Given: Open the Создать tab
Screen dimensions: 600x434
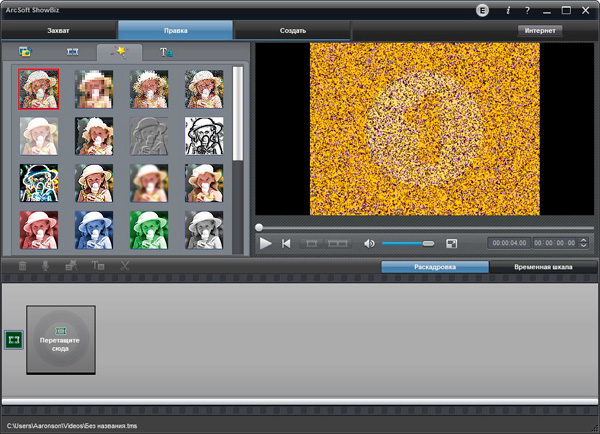Looking at the screenshot, I should tap(293, 31).
